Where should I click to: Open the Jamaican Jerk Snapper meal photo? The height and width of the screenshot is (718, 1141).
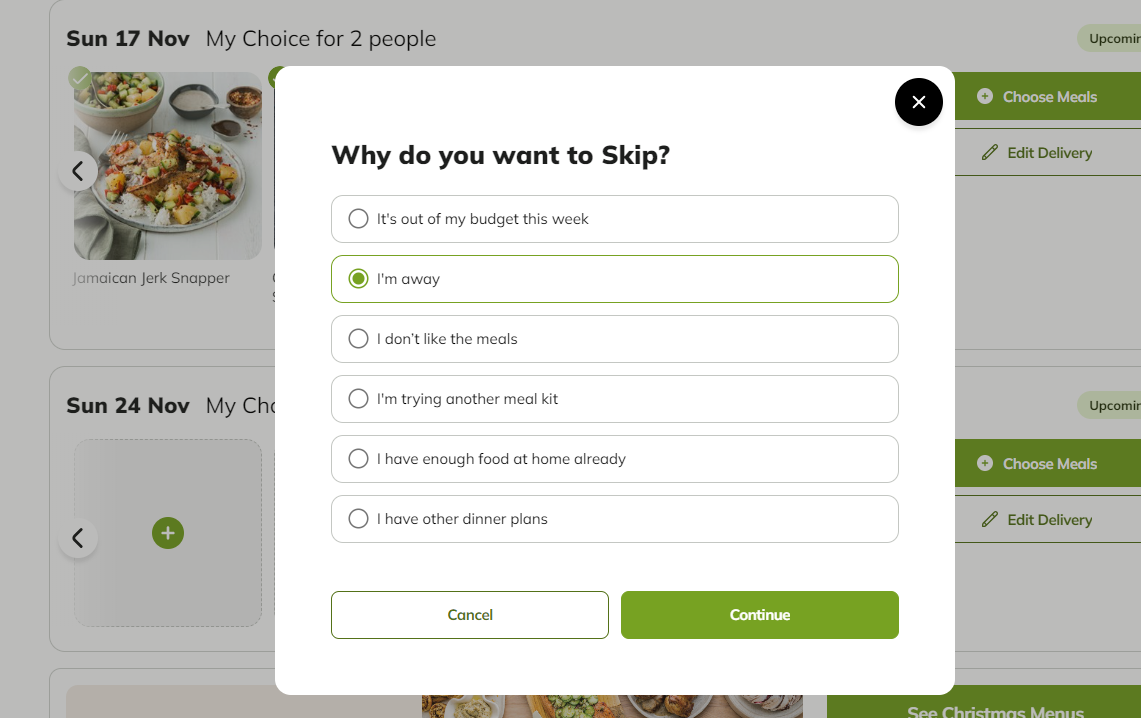(167, 166)
